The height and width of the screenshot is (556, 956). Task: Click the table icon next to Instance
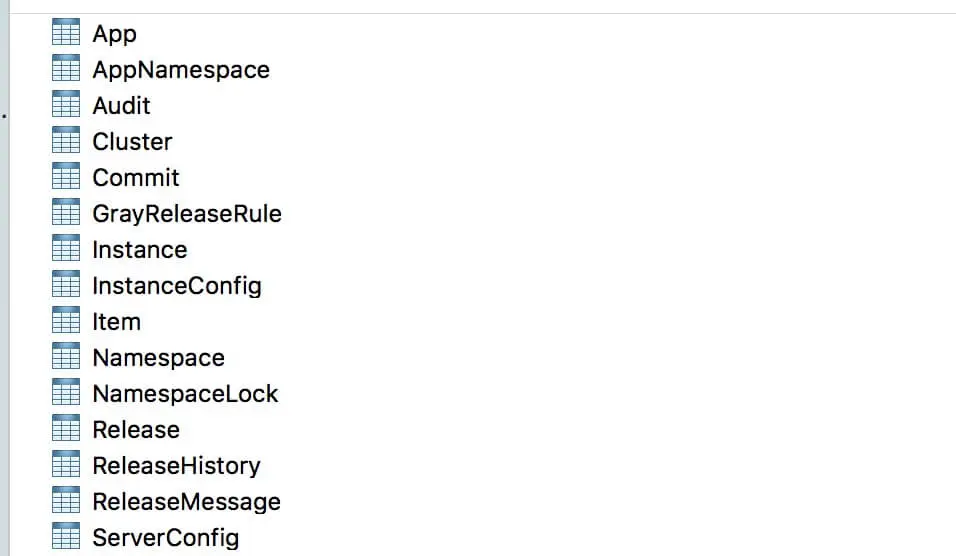tap(65, 249)
